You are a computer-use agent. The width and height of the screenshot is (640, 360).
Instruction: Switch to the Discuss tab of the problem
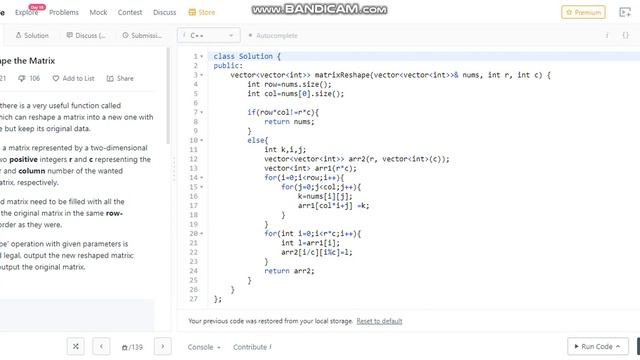coord(86,36)
